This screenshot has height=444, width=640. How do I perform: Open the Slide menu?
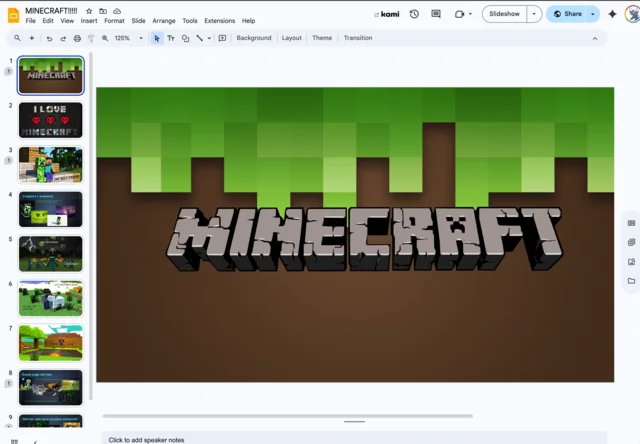coord(138,21)
